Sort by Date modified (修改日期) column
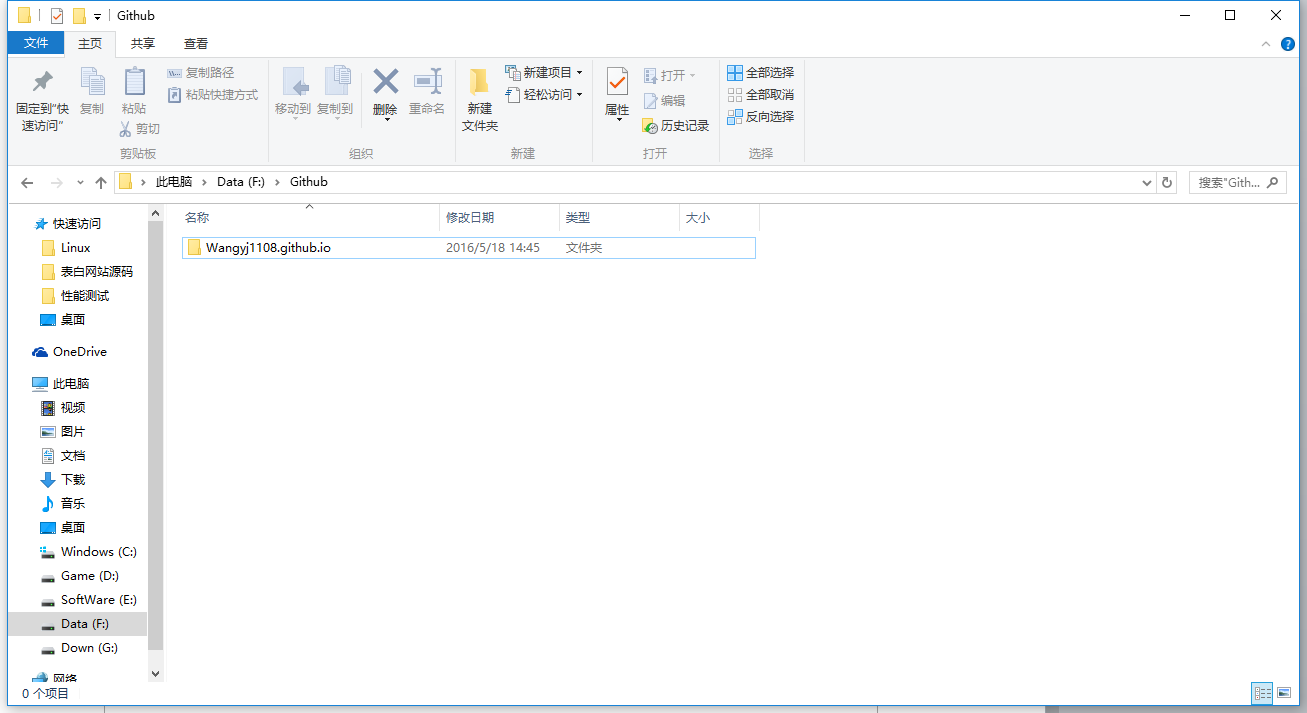1307x713 pixels. [499, 217]
